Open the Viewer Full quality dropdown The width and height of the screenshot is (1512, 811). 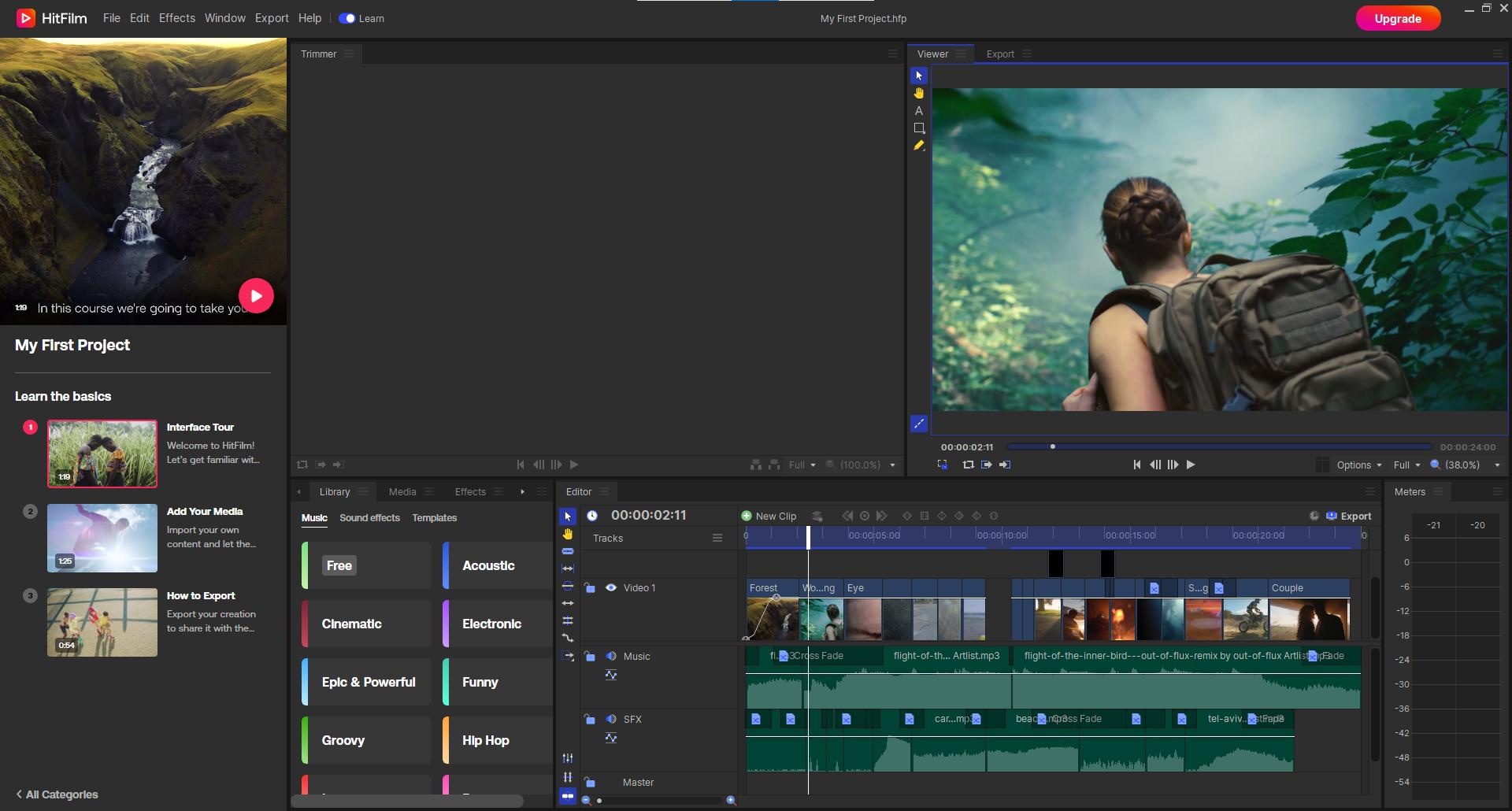coord(1406,465)
